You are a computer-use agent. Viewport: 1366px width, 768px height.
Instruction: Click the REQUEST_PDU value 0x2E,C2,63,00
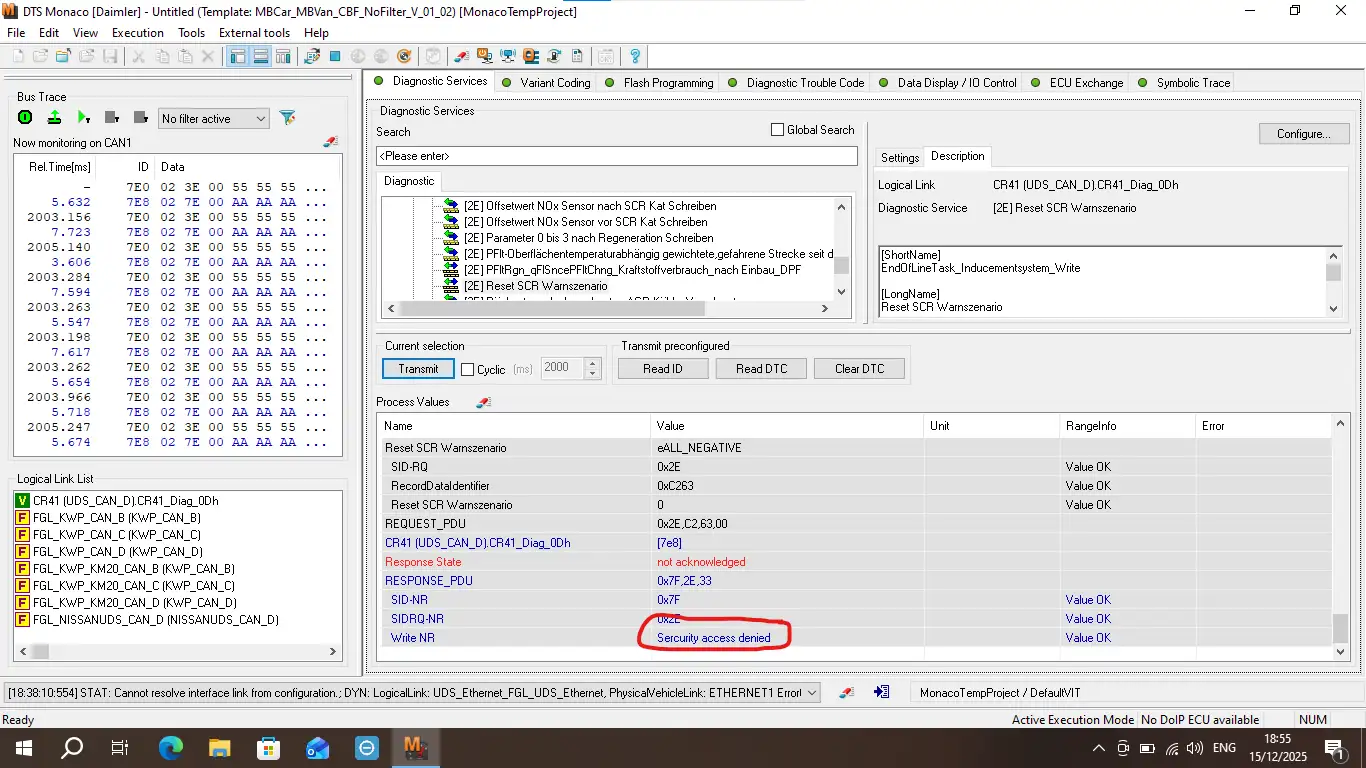pos(692,524)
